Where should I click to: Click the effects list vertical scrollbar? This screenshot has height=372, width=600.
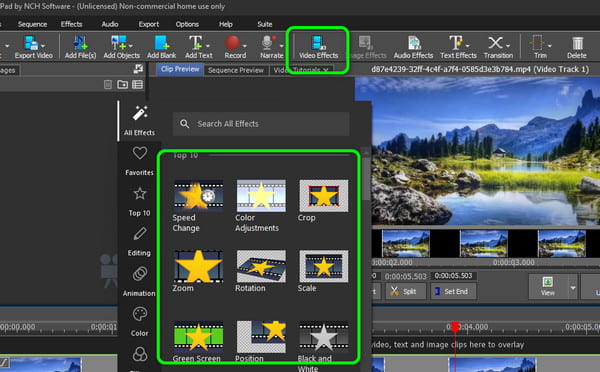coord(366,180)
